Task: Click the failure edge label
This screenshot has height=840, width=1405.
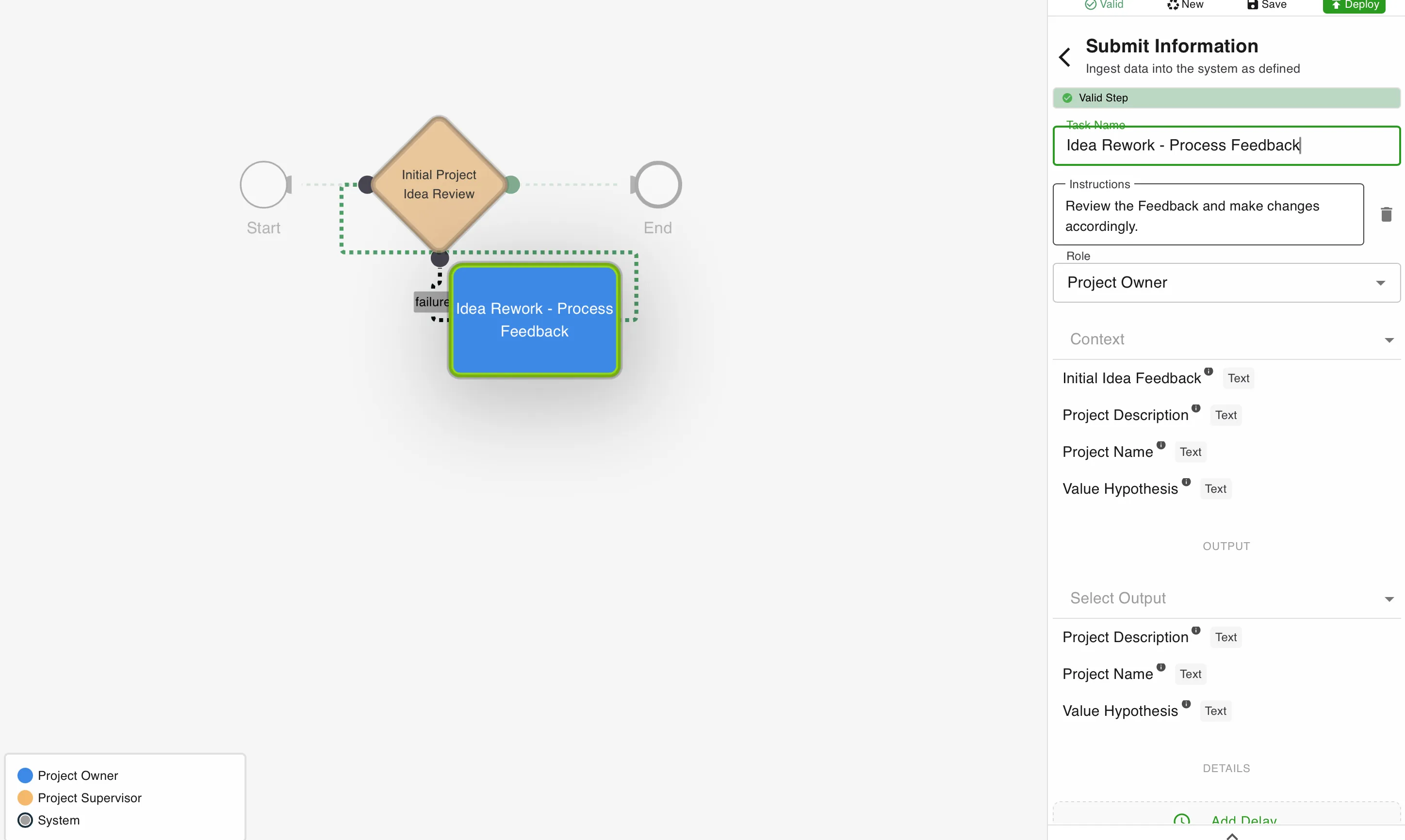Action: coord(432,302)
